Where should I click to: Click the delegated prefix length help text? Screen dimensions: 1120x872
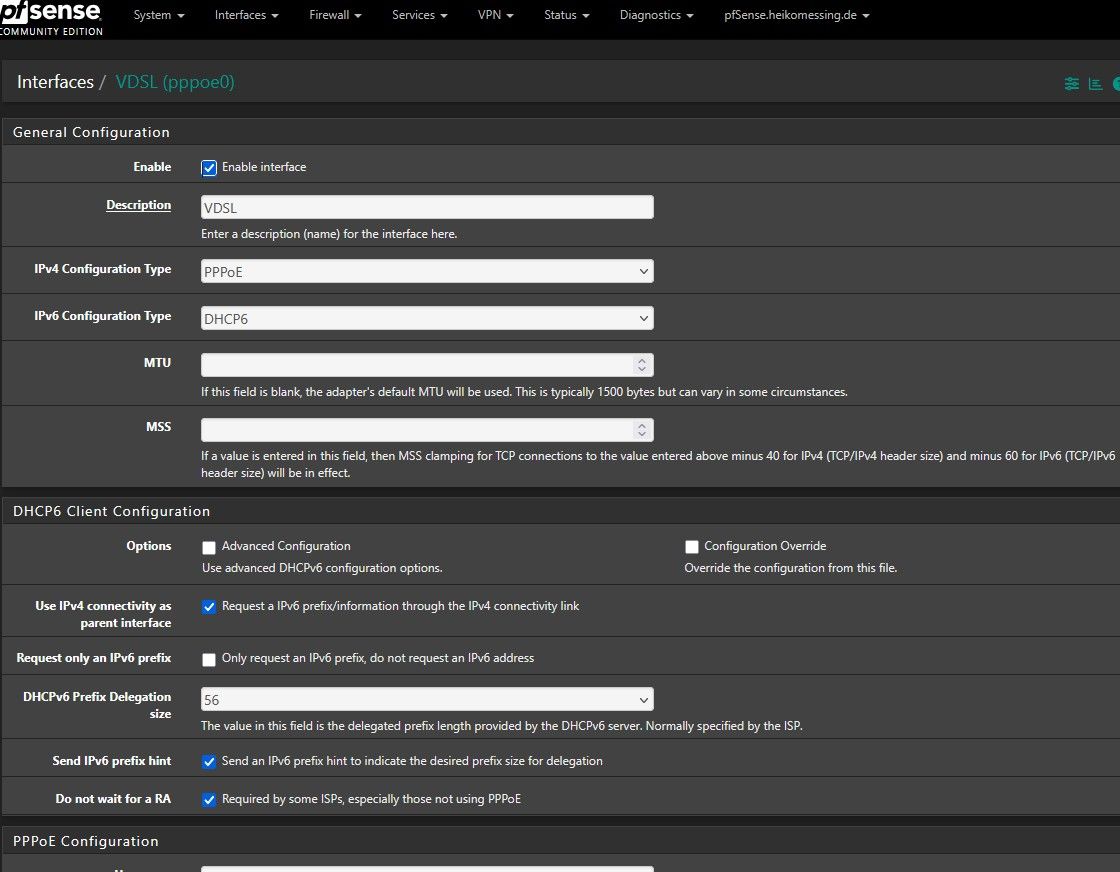501,726
